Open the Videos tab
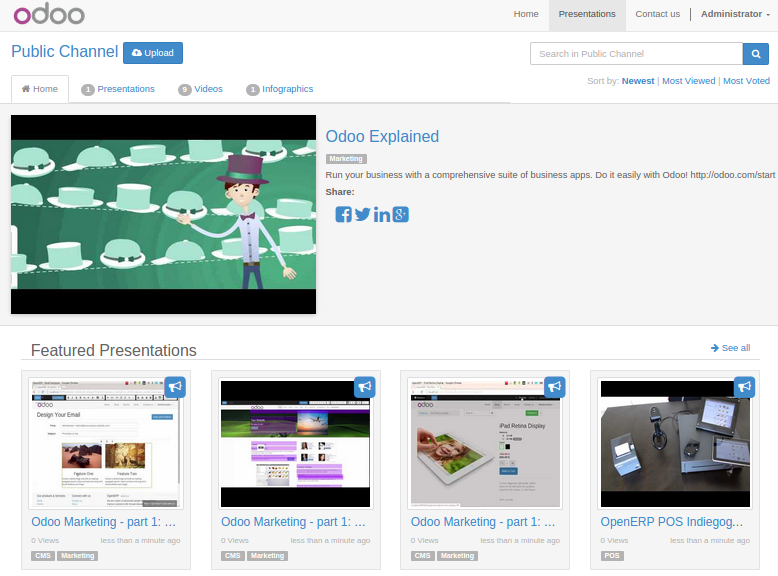 click(201, 89)
